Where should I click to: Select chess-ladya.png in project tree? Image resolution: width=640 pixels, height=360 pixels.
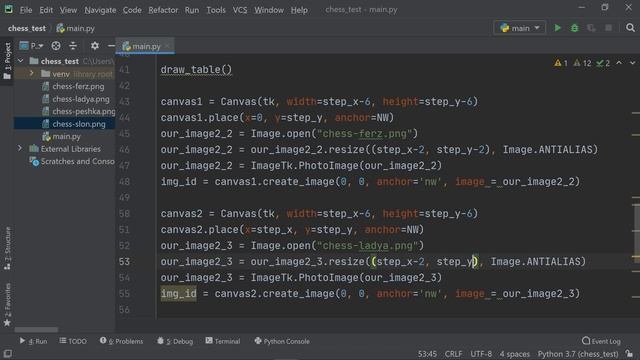tap(81, 99)
